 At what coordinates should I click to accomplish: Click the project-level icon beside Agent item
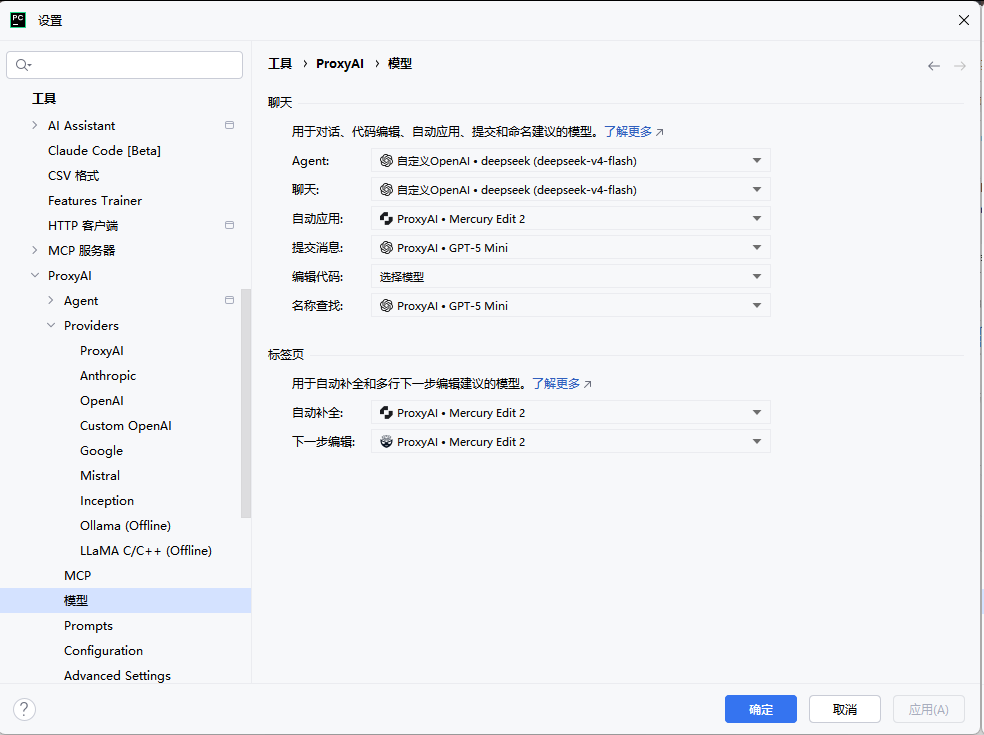coord(230,301)
